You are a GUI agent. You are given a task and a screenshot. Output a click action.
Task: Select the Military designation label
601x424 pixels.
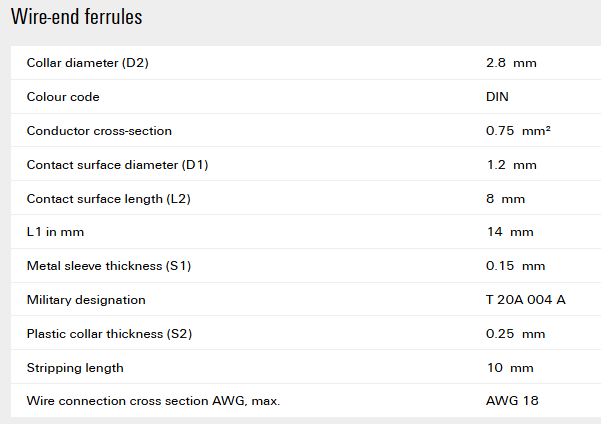(x=86, y=300)
